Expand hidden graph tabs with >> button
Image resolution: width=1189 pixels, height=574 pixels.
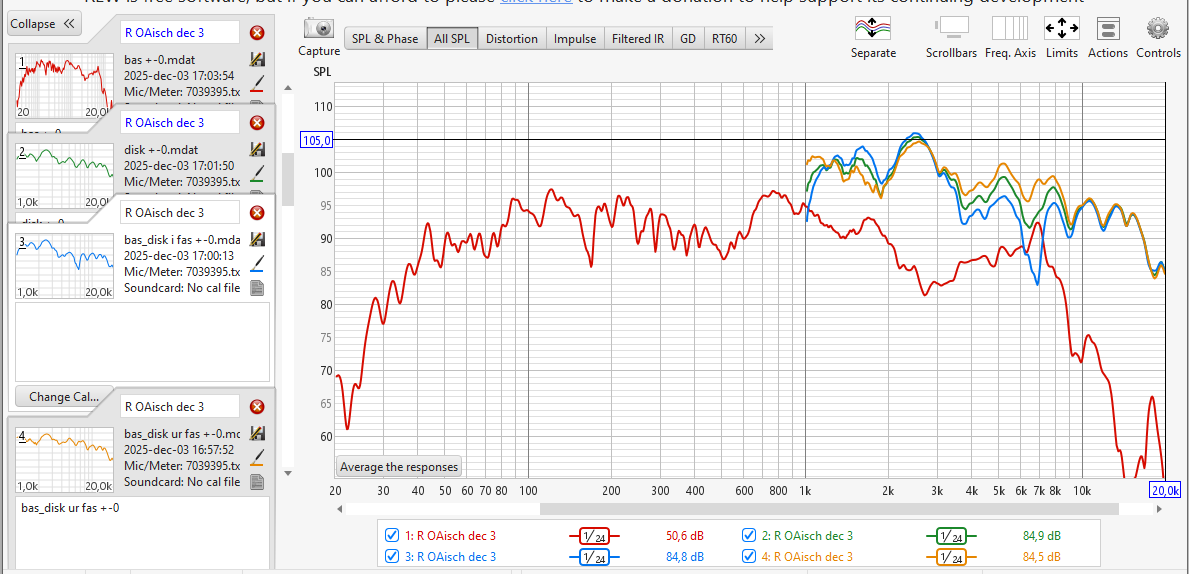coord(760,39)
